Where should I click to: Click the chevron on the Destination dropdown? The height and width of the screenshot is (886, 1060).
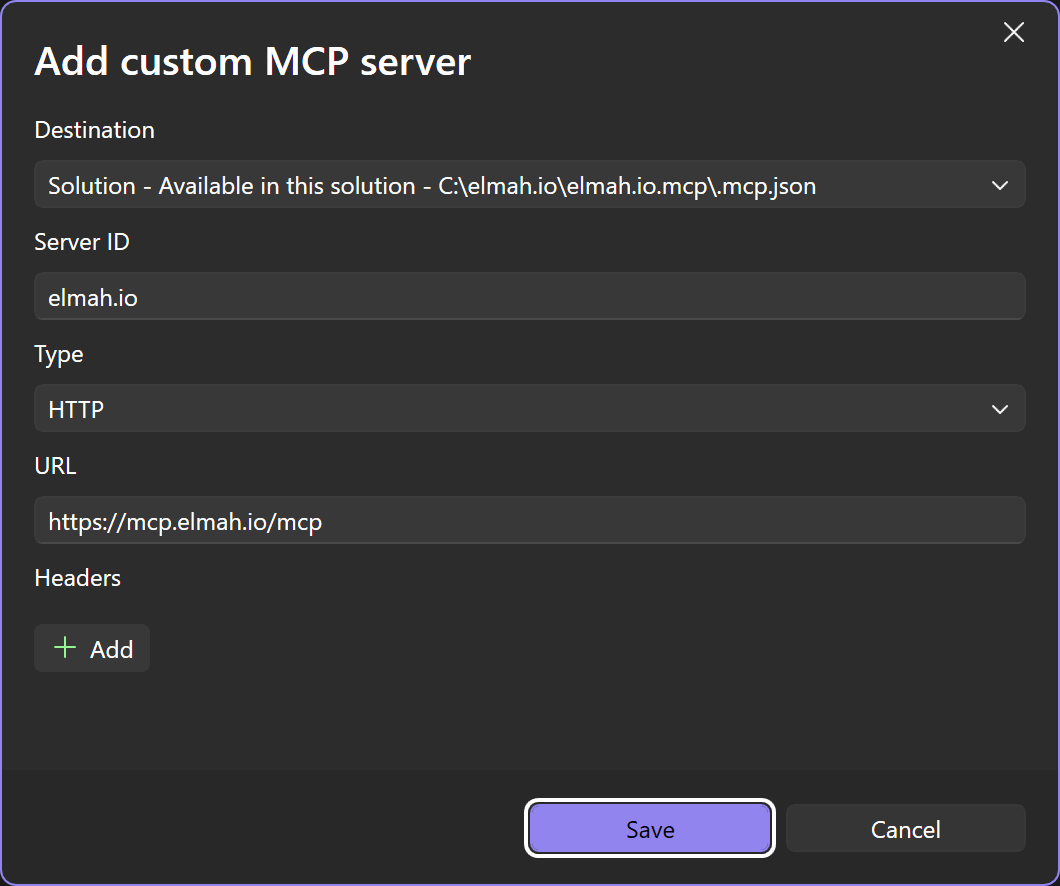click(999, 185)
